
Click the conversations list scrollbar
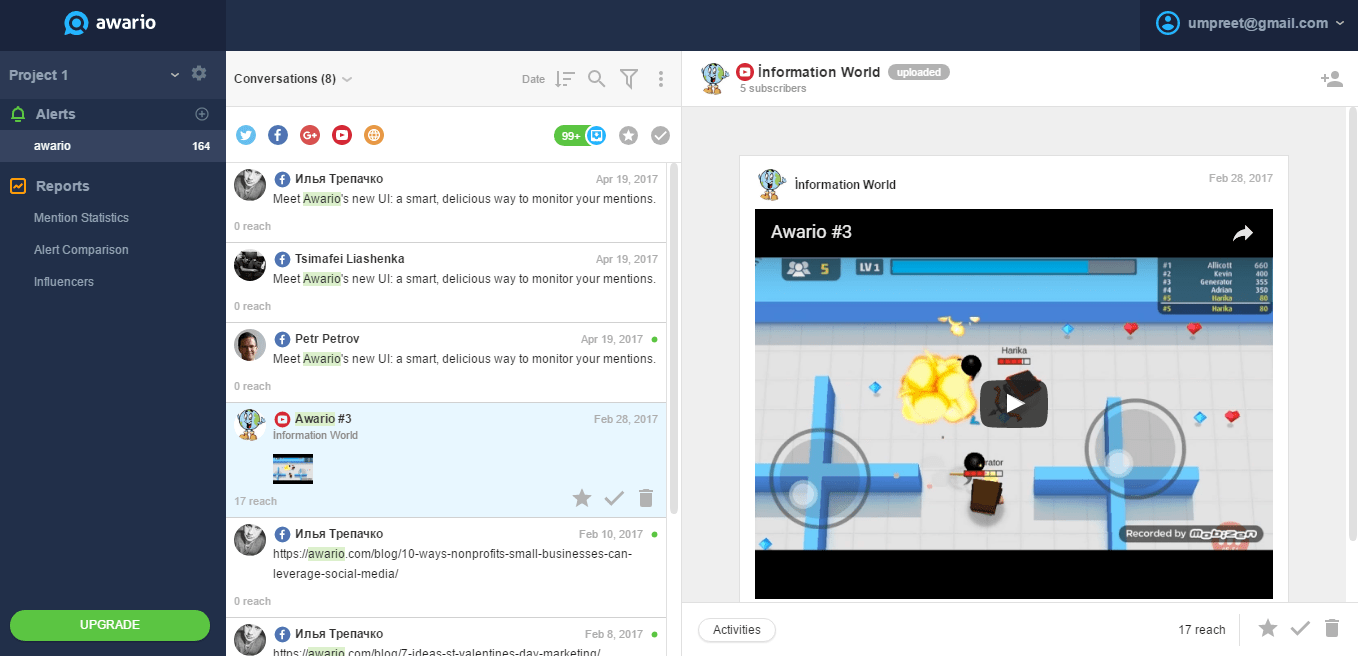coord(674,340)
